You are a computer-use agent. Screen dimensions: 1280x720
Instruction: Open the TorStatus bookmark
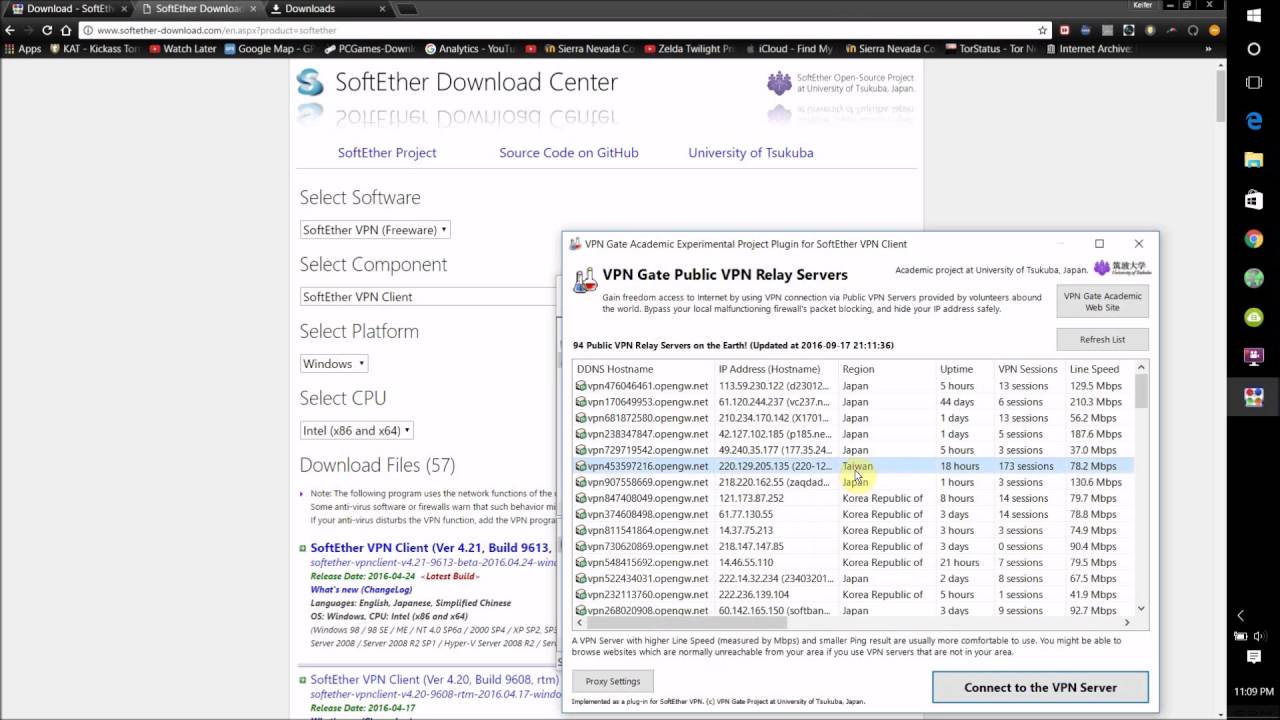coord(993,48)
